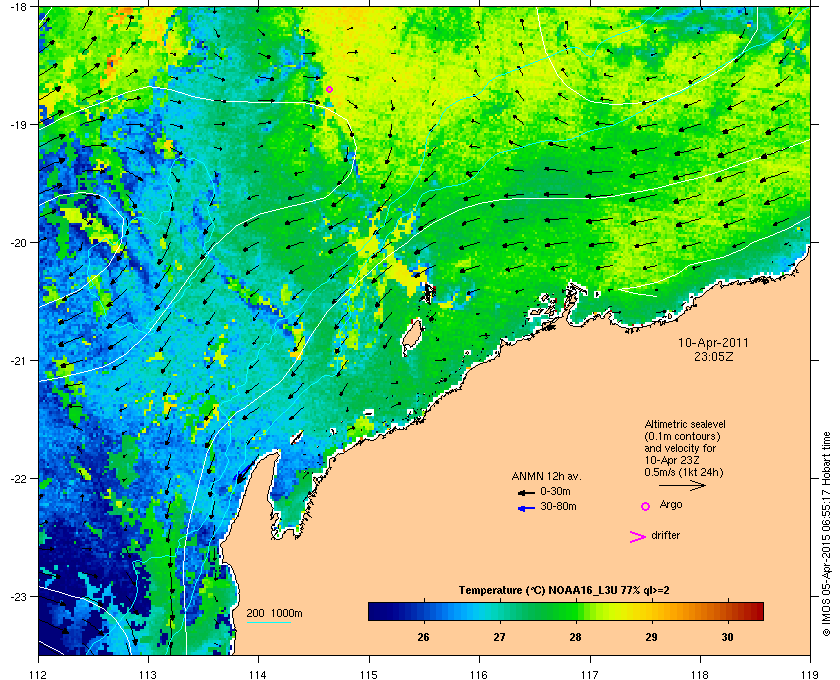Click the cyan 200 1000m depth contour line sample
The width and height of the screenshot is (840, 680).
pos(268,623)
